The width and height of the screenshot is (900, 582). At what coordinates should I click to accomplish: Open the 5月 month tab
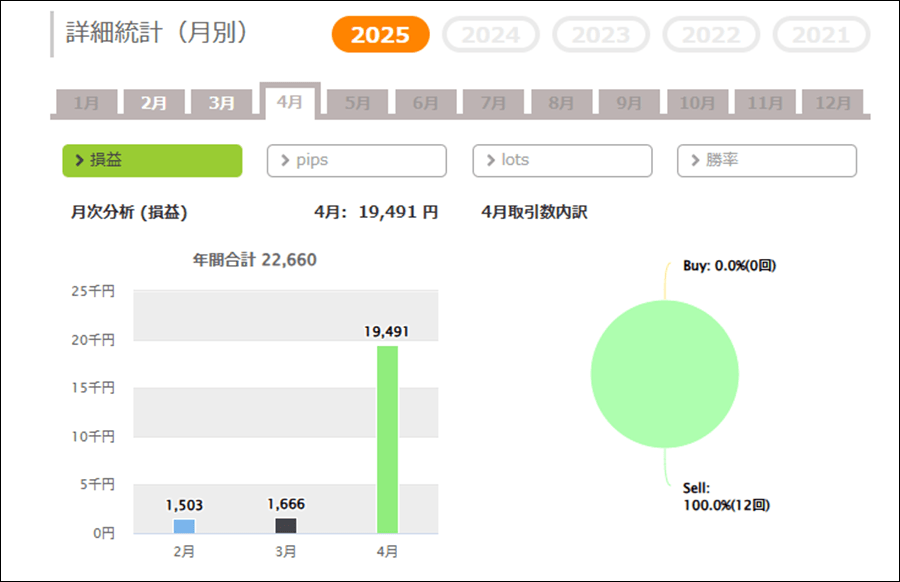[x=358, y=102]
